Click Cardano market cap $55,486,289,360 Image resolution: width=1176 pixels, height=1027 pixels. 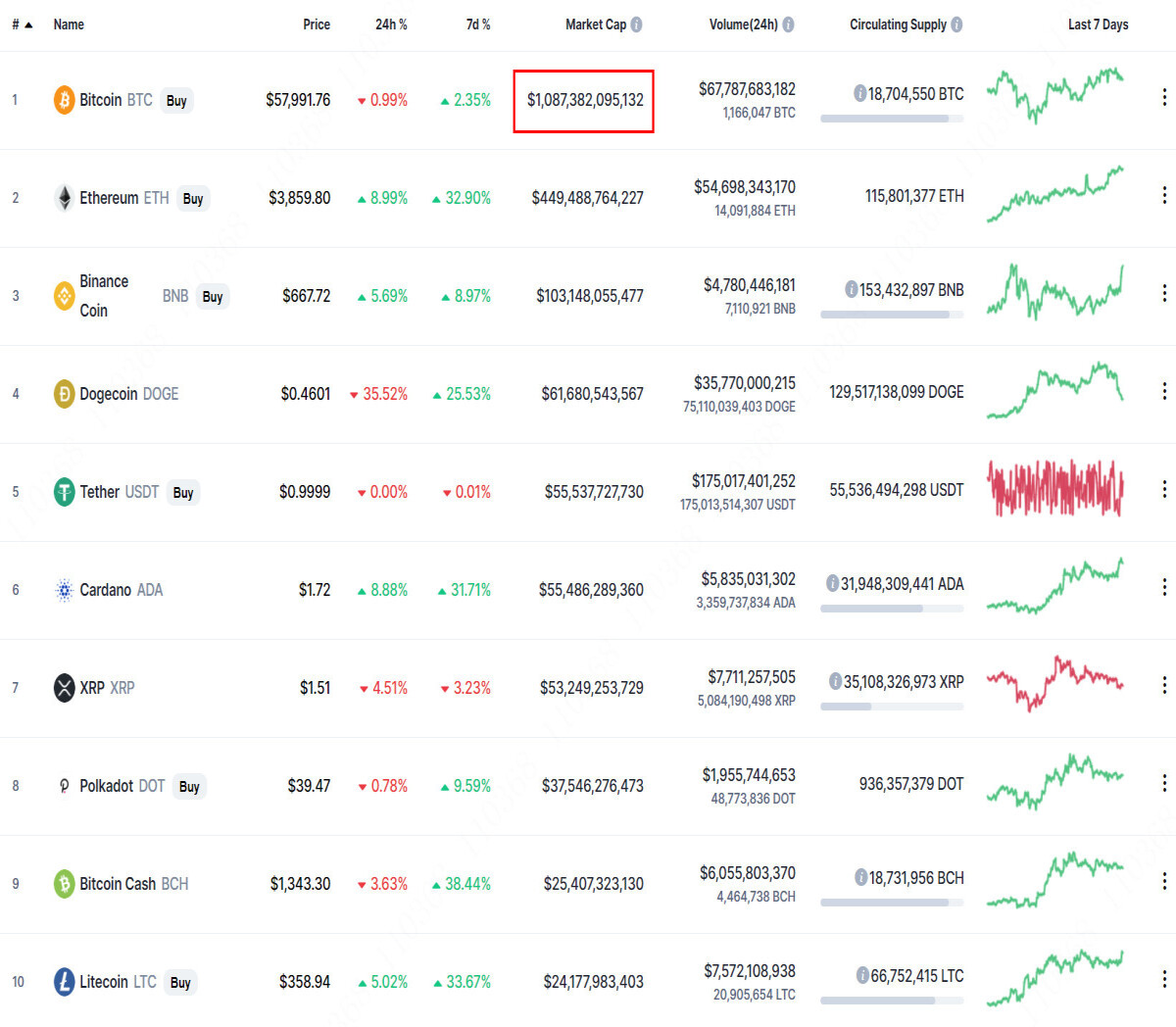(591, 590)
